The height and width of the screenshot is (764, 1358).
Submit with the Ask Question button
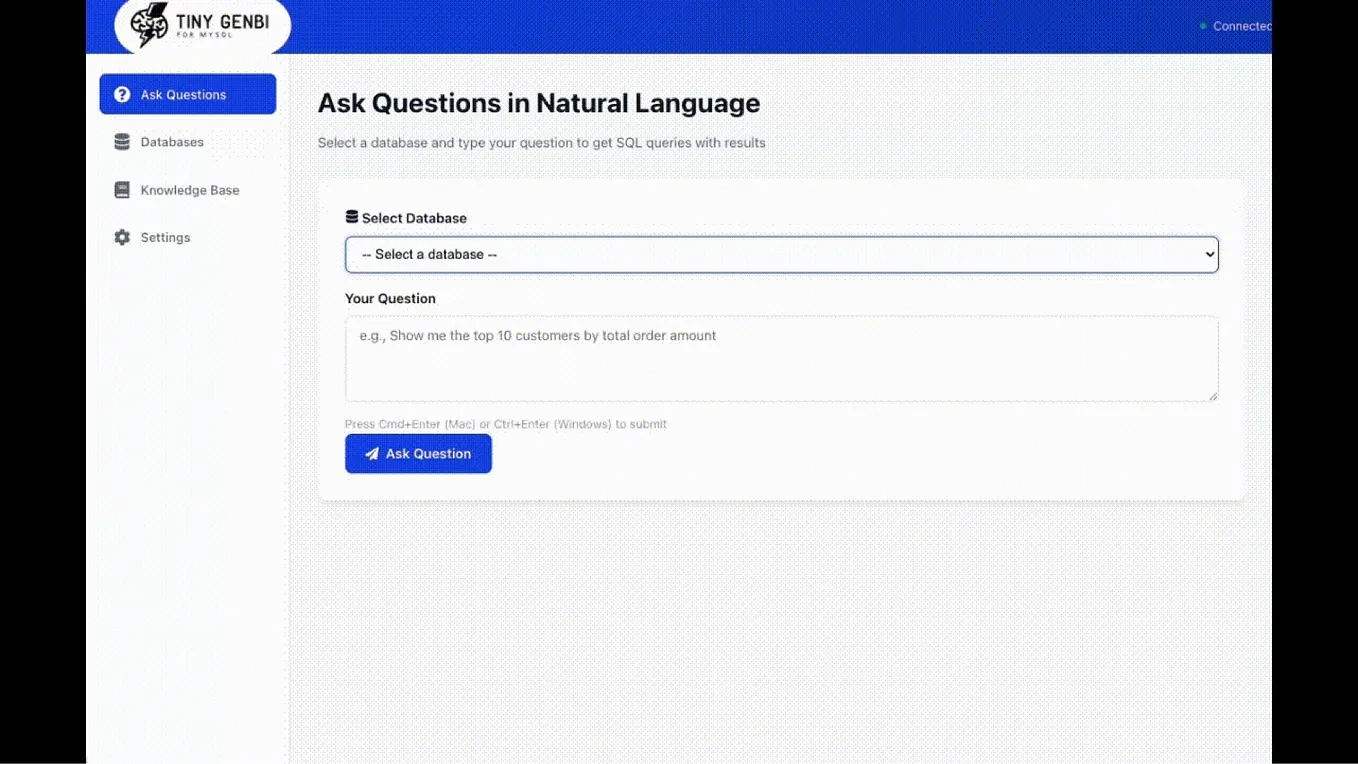(418, 454)
